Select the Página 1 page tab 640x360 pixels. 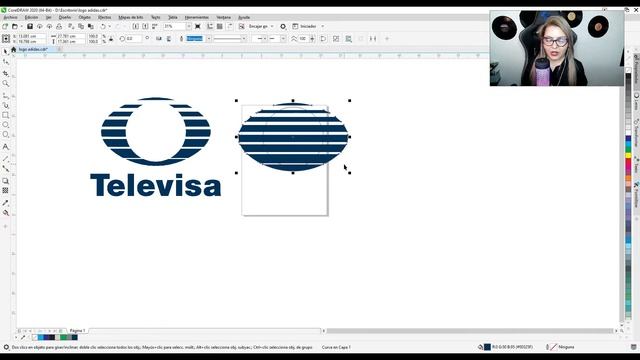tap(77, 331)
